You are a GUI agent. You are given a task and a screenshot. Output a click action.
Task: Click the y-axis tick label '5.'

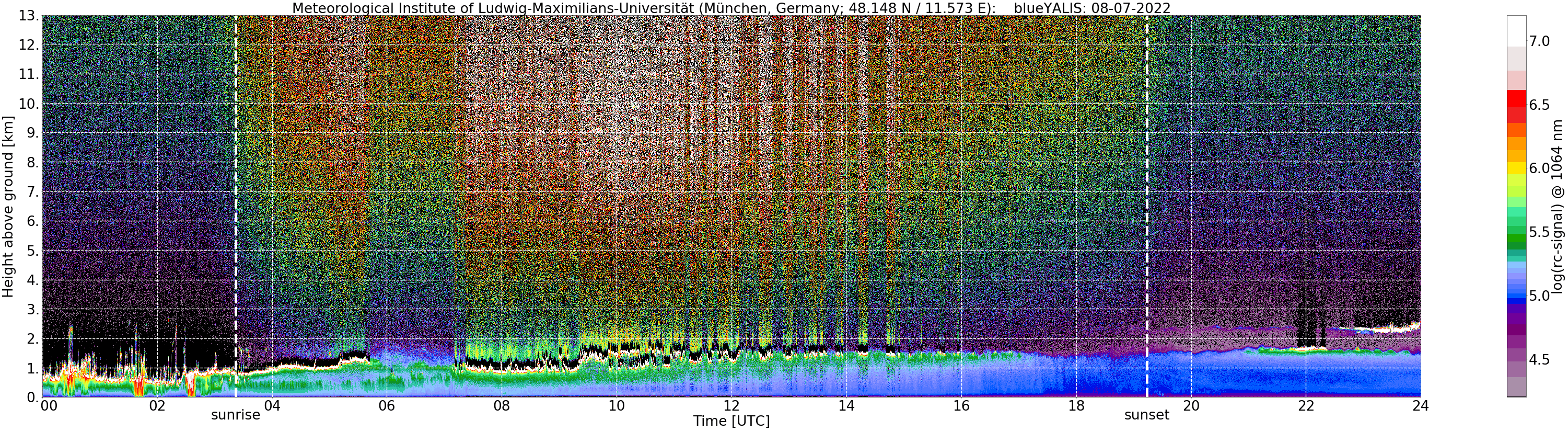click(x=33, y=251)
